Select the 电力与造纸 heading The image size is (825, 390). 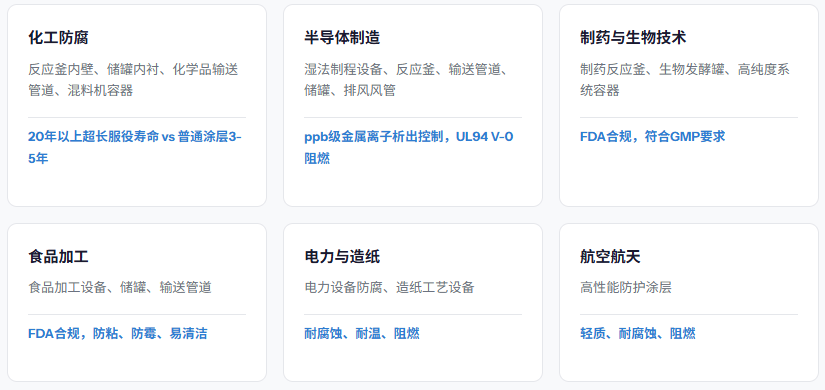click(x=342, y=257)
